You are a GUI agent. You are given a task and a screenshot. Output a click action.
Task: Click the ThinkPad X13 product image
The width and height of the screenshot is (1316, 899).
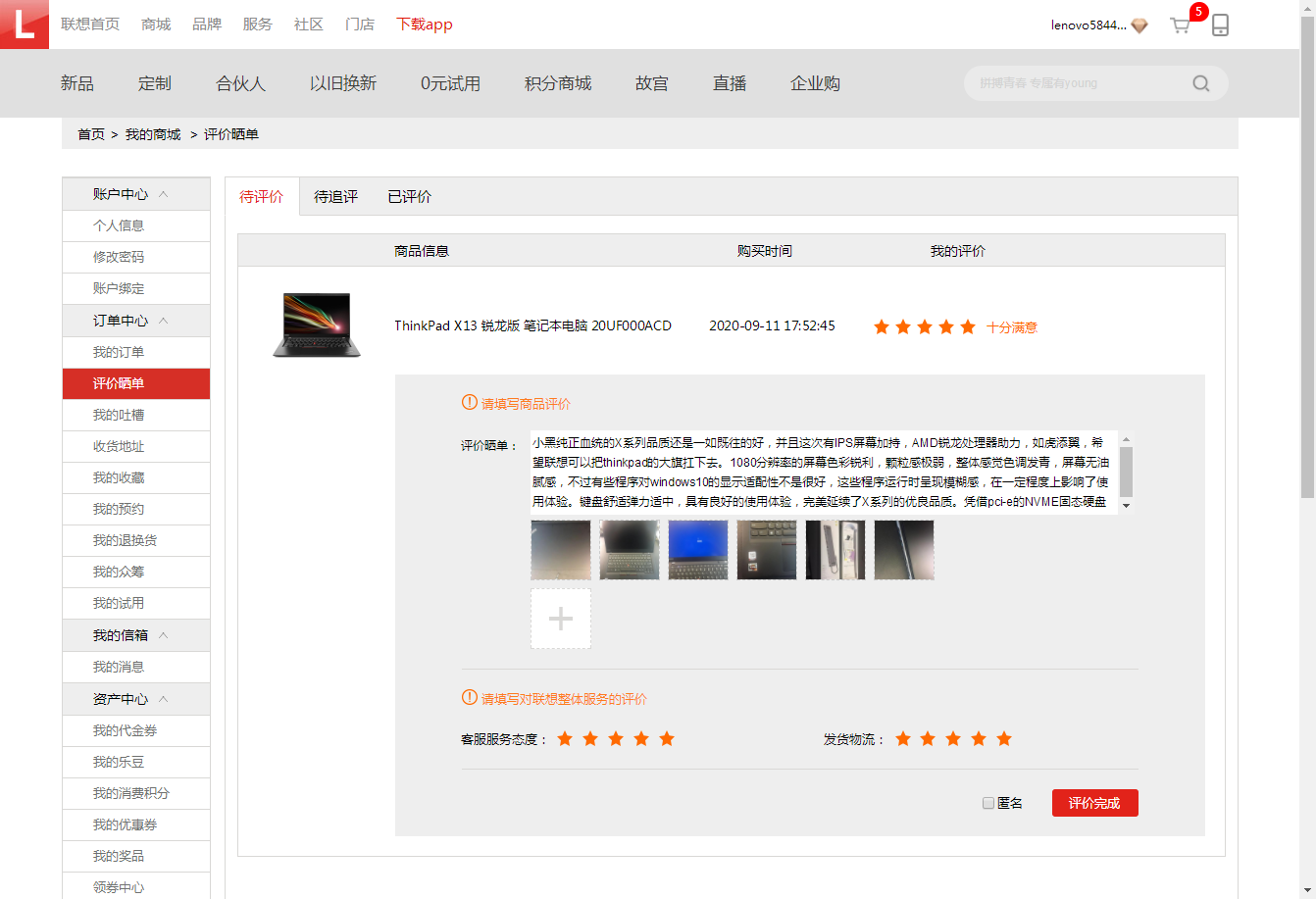317,325
